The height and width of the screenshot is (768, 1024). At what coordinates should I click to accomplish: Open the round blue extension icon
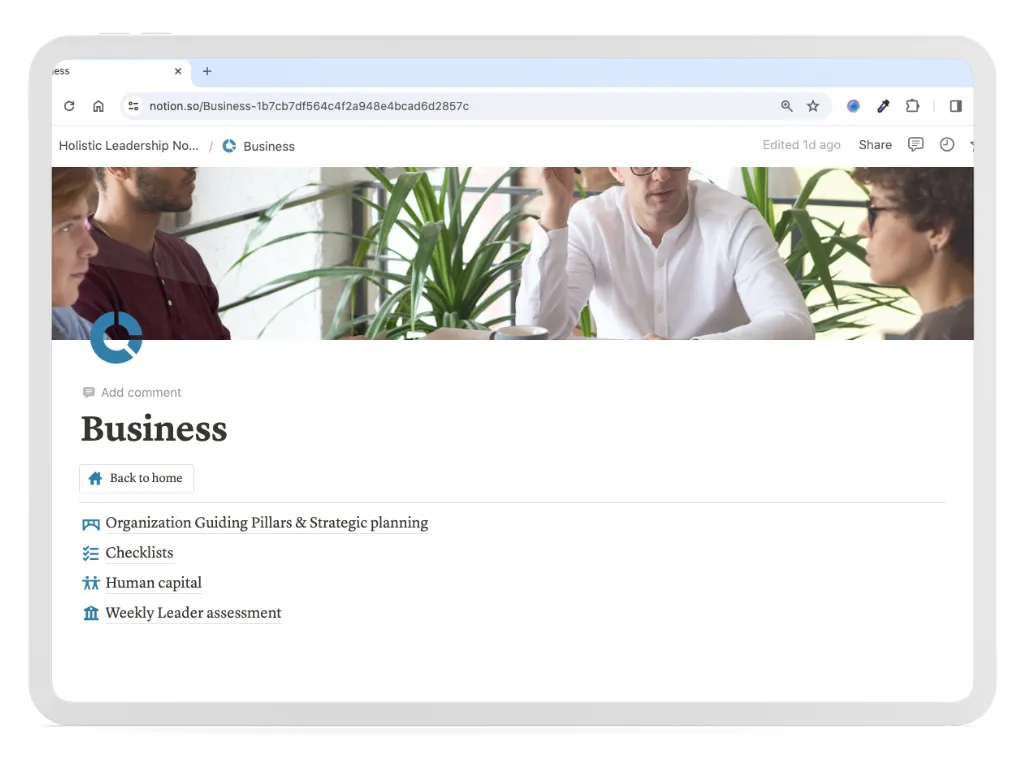pos(853,106)
